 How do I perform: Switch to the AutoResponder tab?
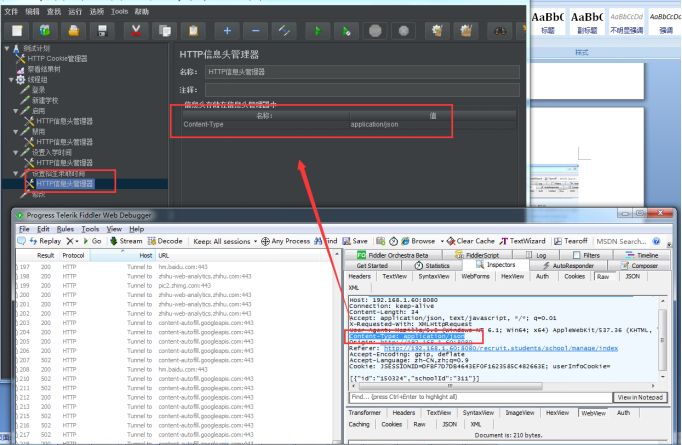[568, 265]
